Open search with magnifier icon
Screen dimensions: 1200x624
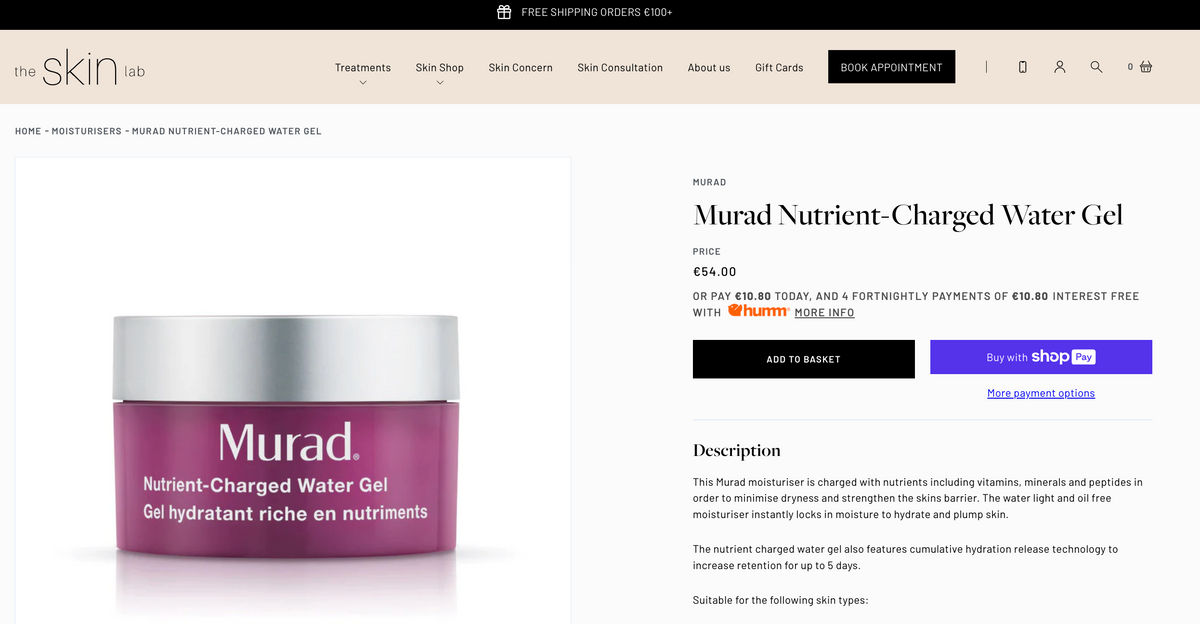click(x=1096, y=67)
